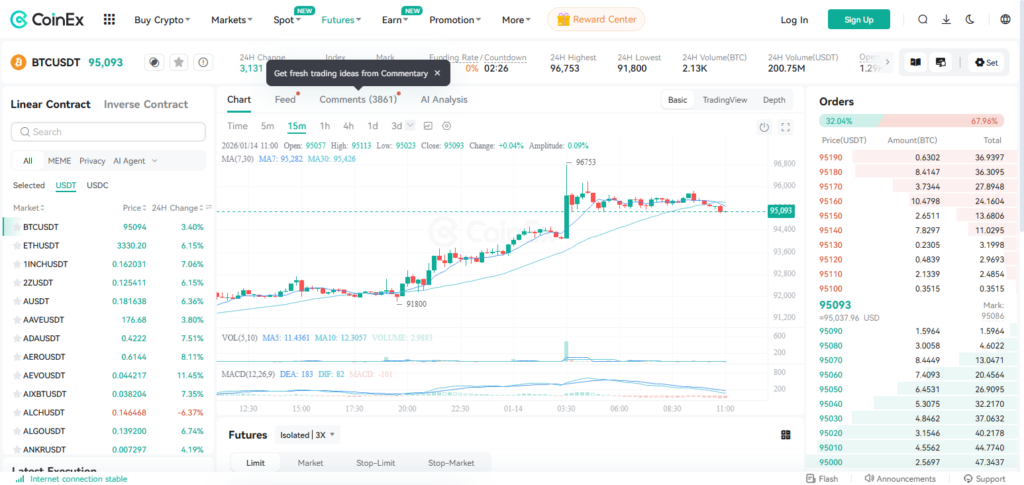Click the CoinEx logo

47,20
